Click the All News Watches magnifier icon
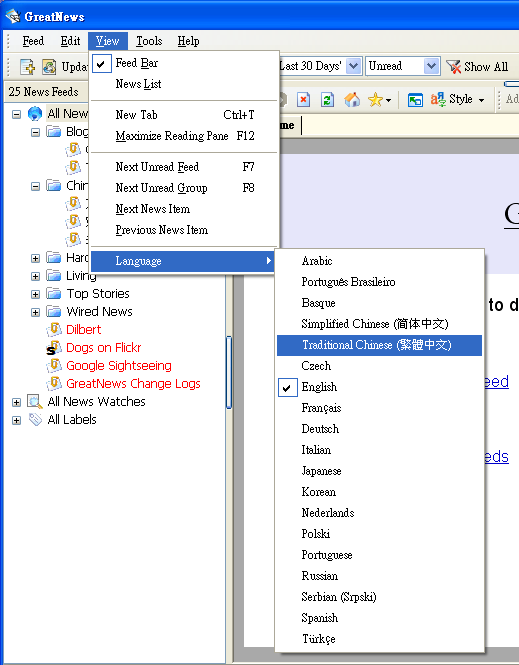Viewport: 519px width, 665px height. pyautogui.click(x=35, y=402)
